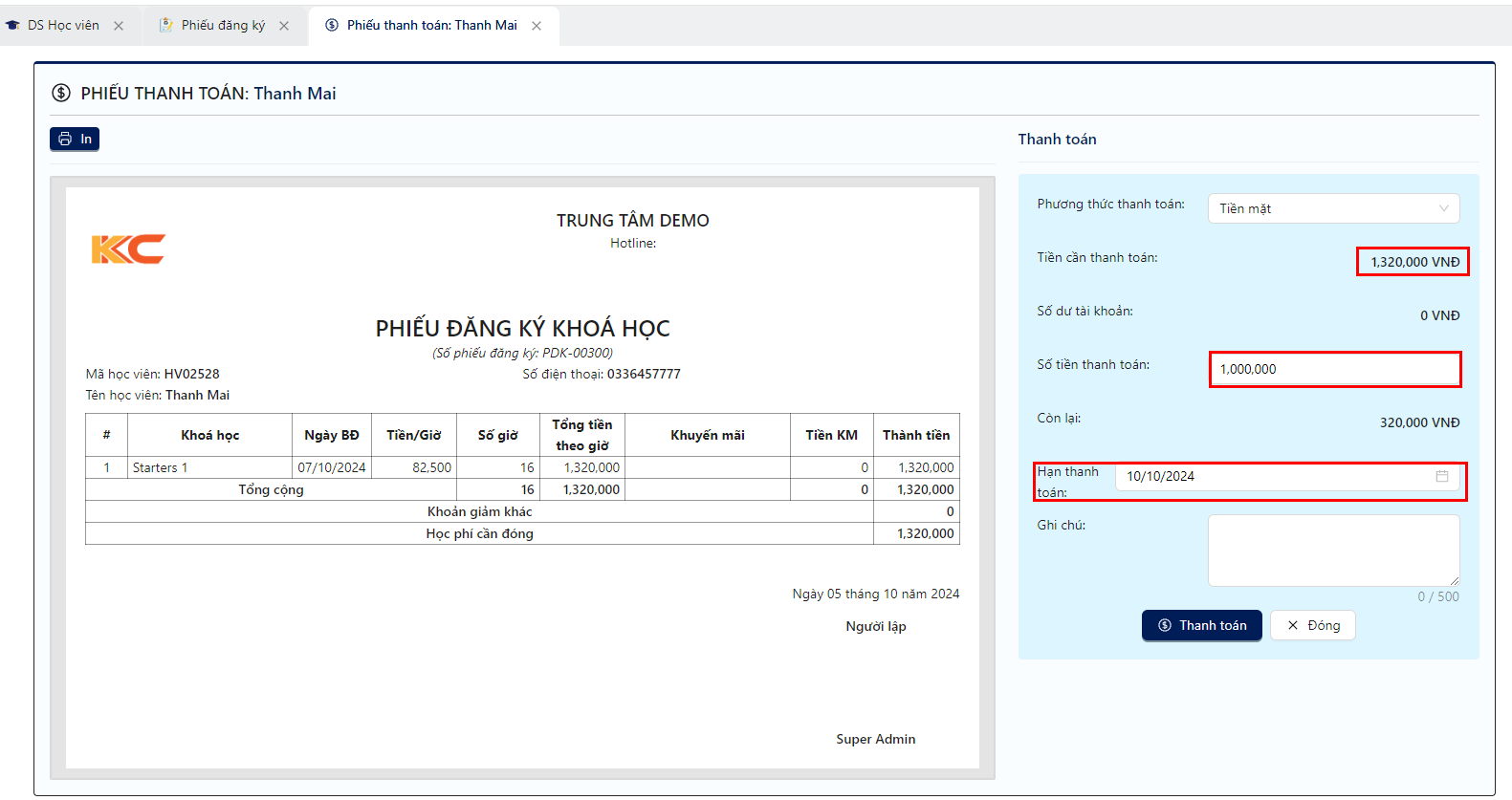The width and height of the screenshot is (1512, 800).
Task: Open the Phương thức thanh toán dropdown
Action: point(1333,208)
